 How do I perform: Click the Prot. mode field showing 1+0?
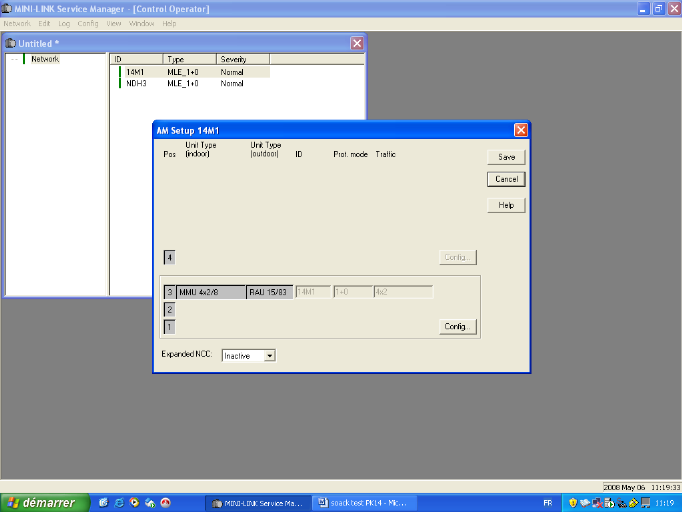(353, 292)
